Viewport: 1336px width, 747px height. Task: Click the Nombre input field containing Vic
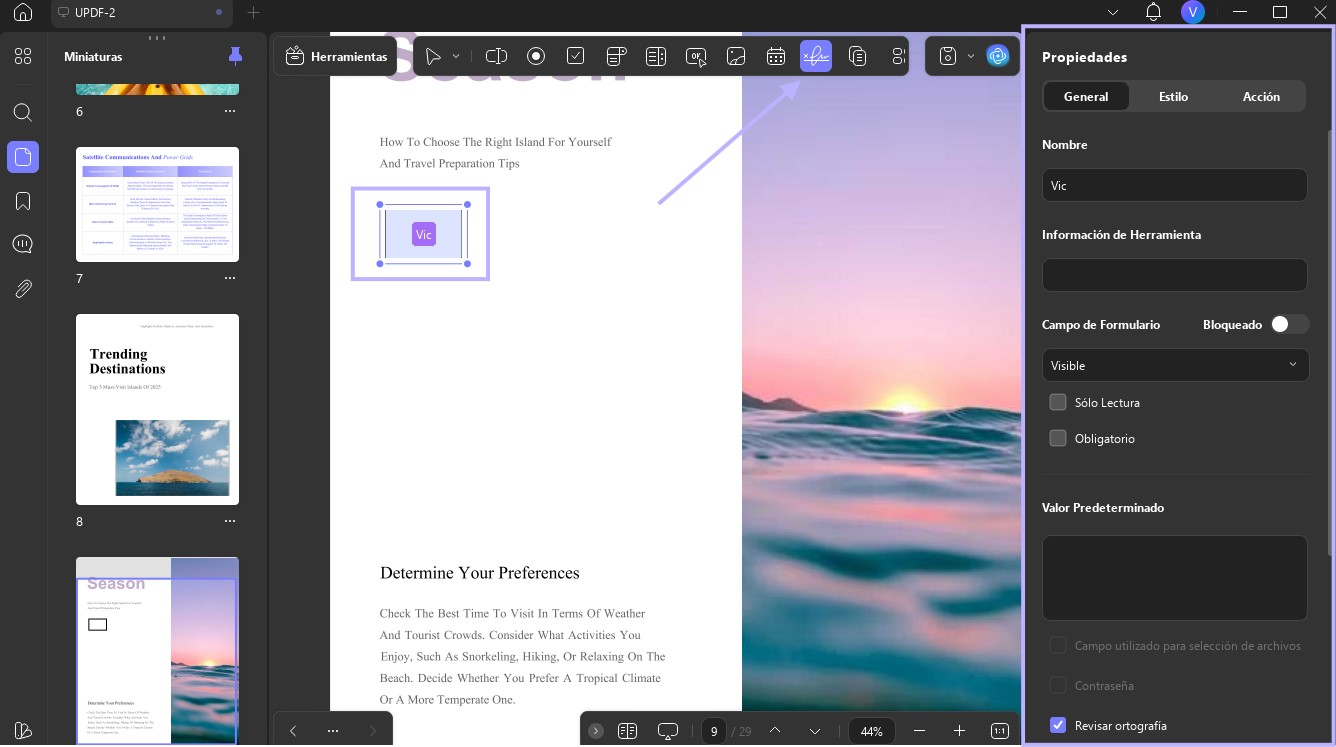pos(1175,185)
